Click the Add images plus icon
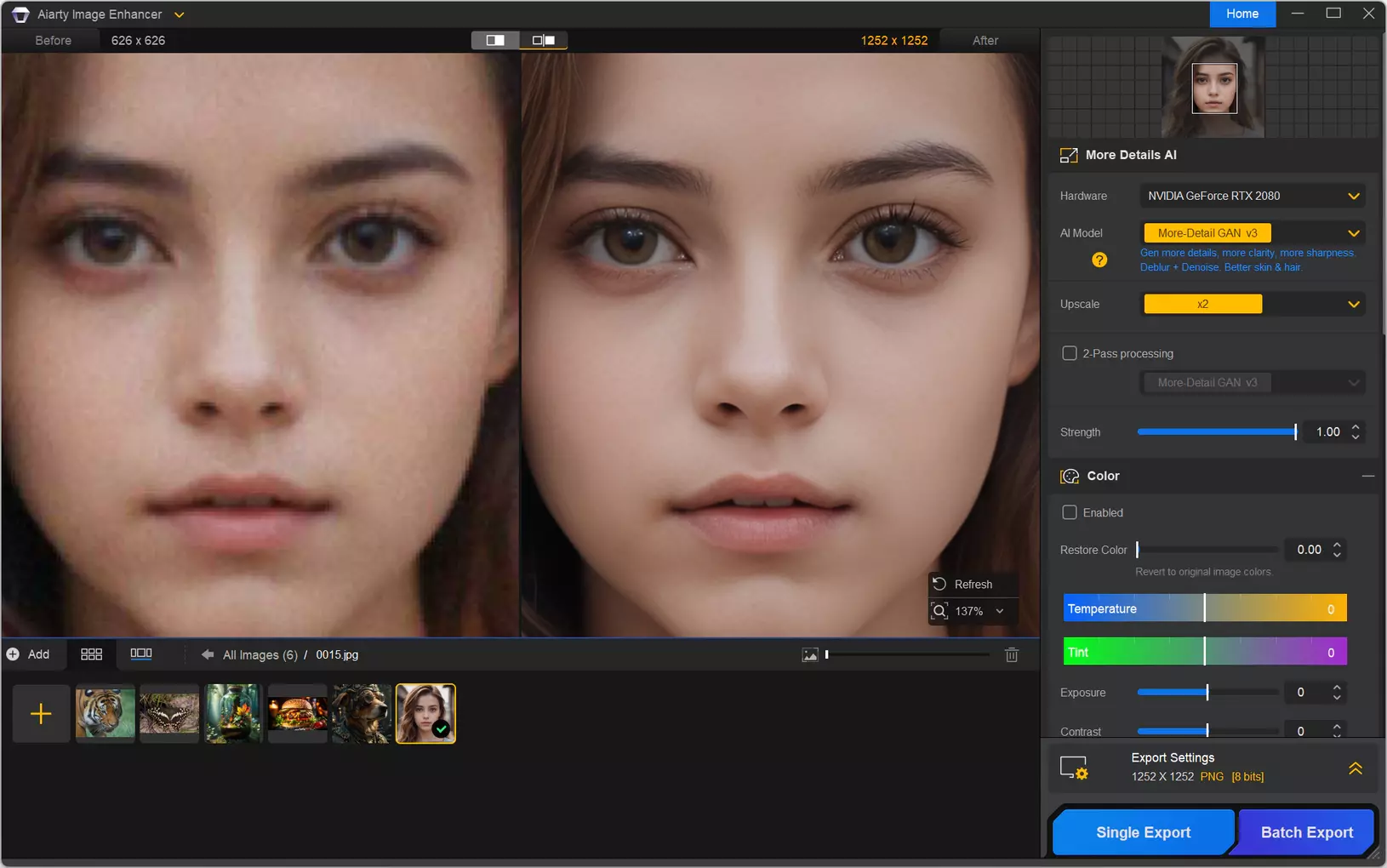Viewport: 1387px width, 868px height. 14,654
